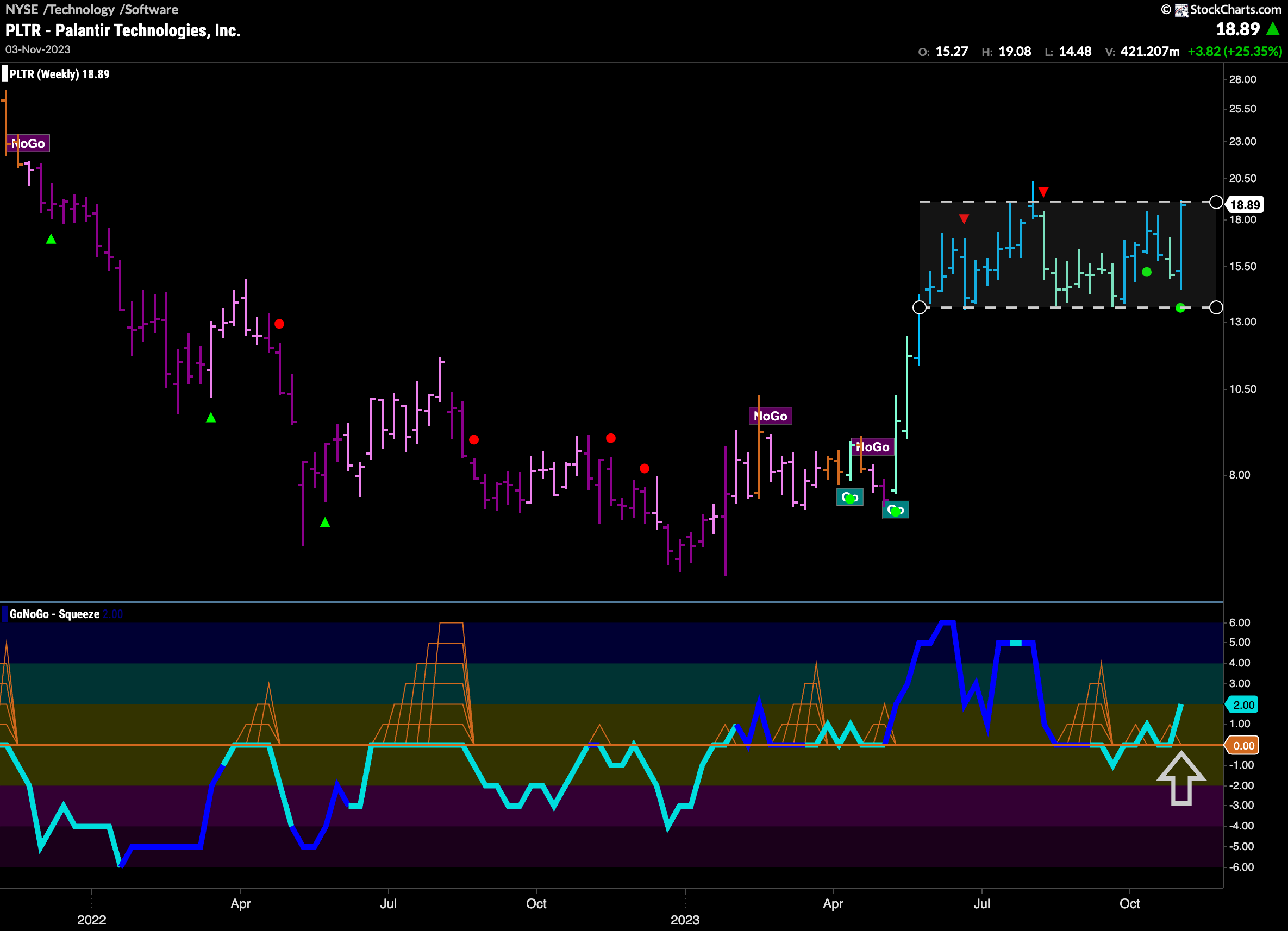Click the NYSE /Technology /Software breadcrumb

click(91, 10)
